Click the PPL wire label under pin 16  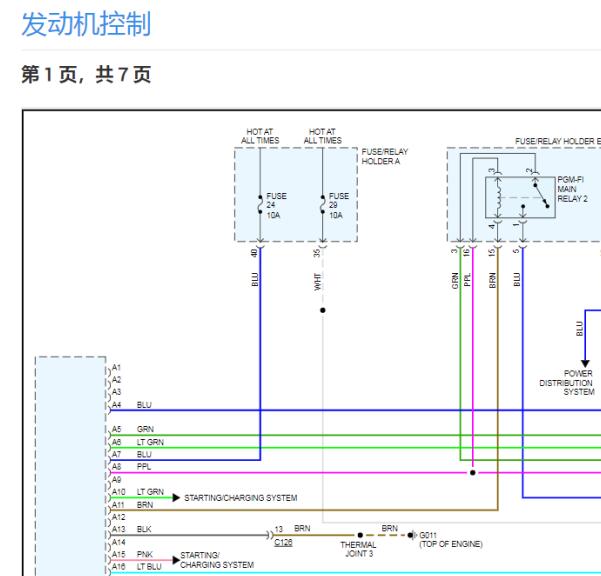467,279
